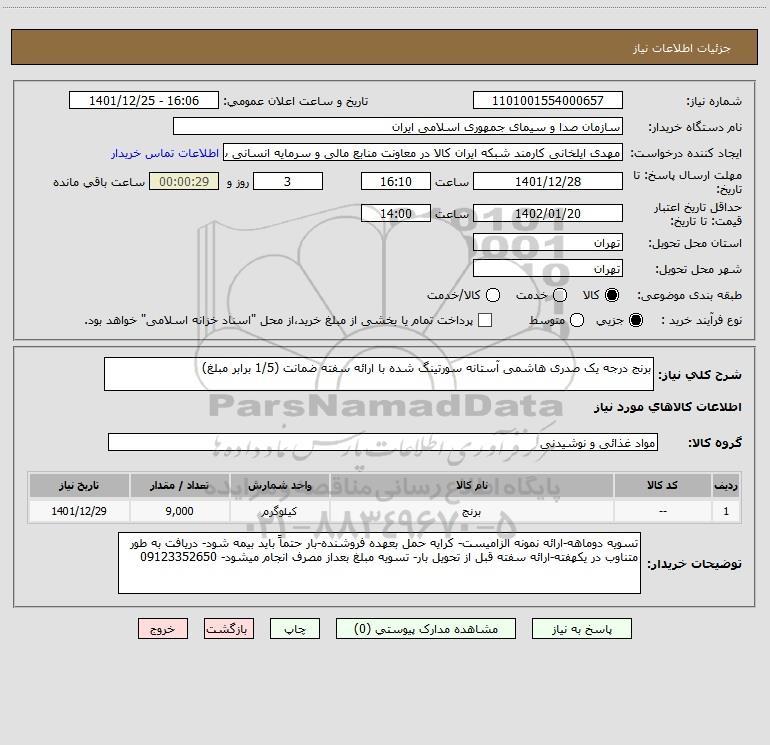The height and width of the screenshot is (745, 770).
Task: Click the کیلوگرم unit cell
Action: 279,511
